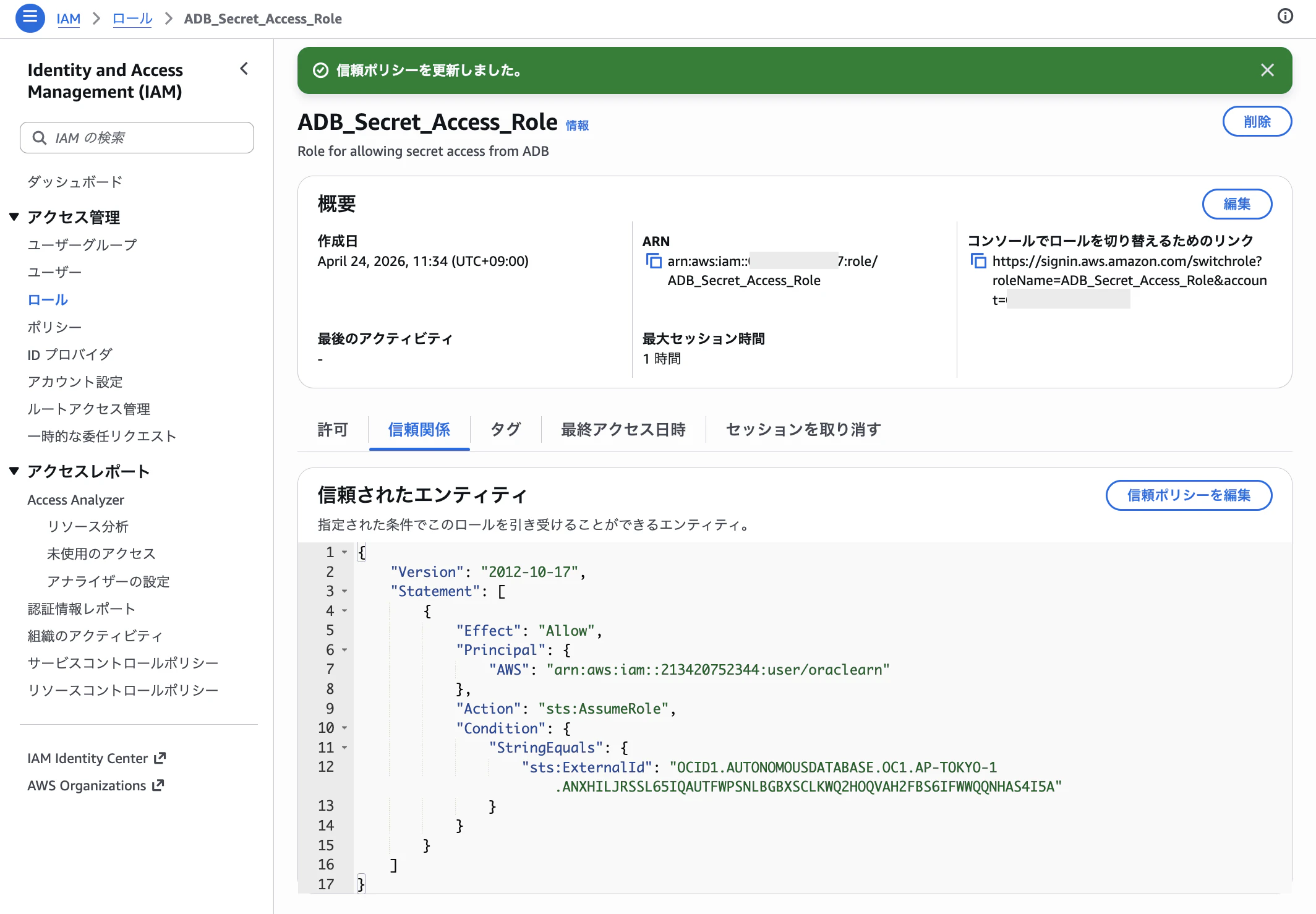1316x914 pixels.
Task: Fold the Condition block on line 10
Action: [x=344, y=728]
